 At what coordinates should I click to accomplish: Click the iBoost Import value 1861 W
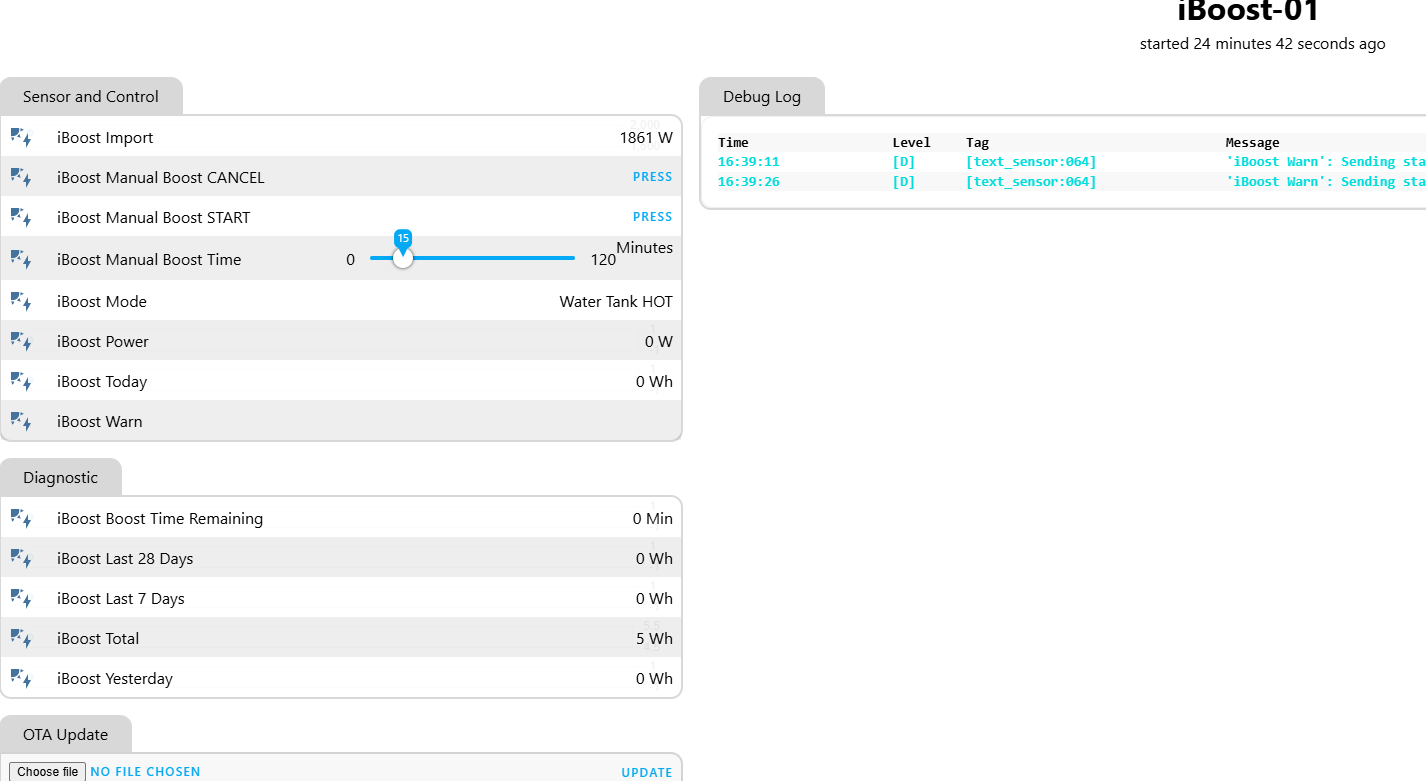tap(646, 138)
